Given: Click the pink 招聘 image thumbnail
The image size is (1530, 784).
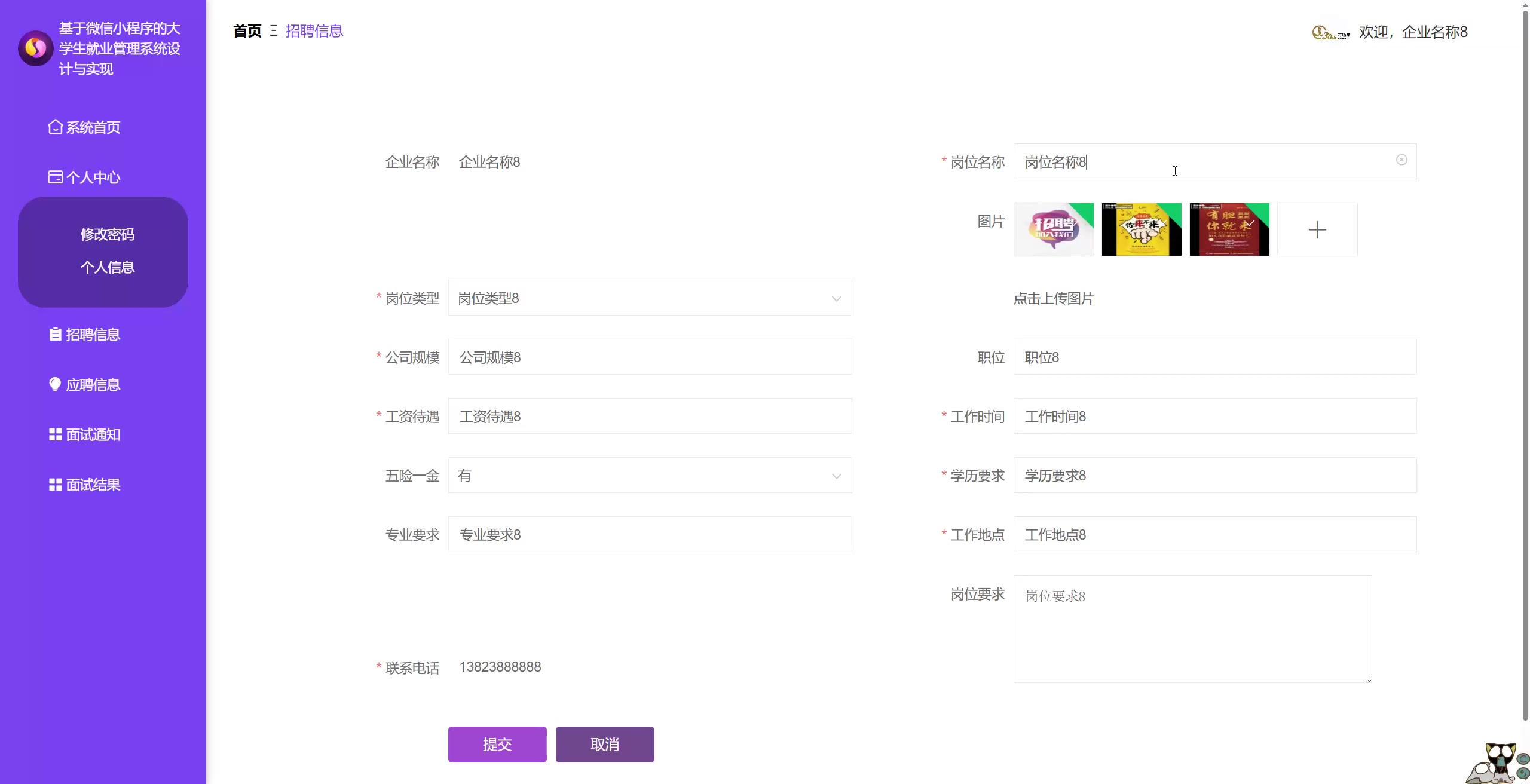Looking at the screenshot, I should click(x=1053, y=229).
